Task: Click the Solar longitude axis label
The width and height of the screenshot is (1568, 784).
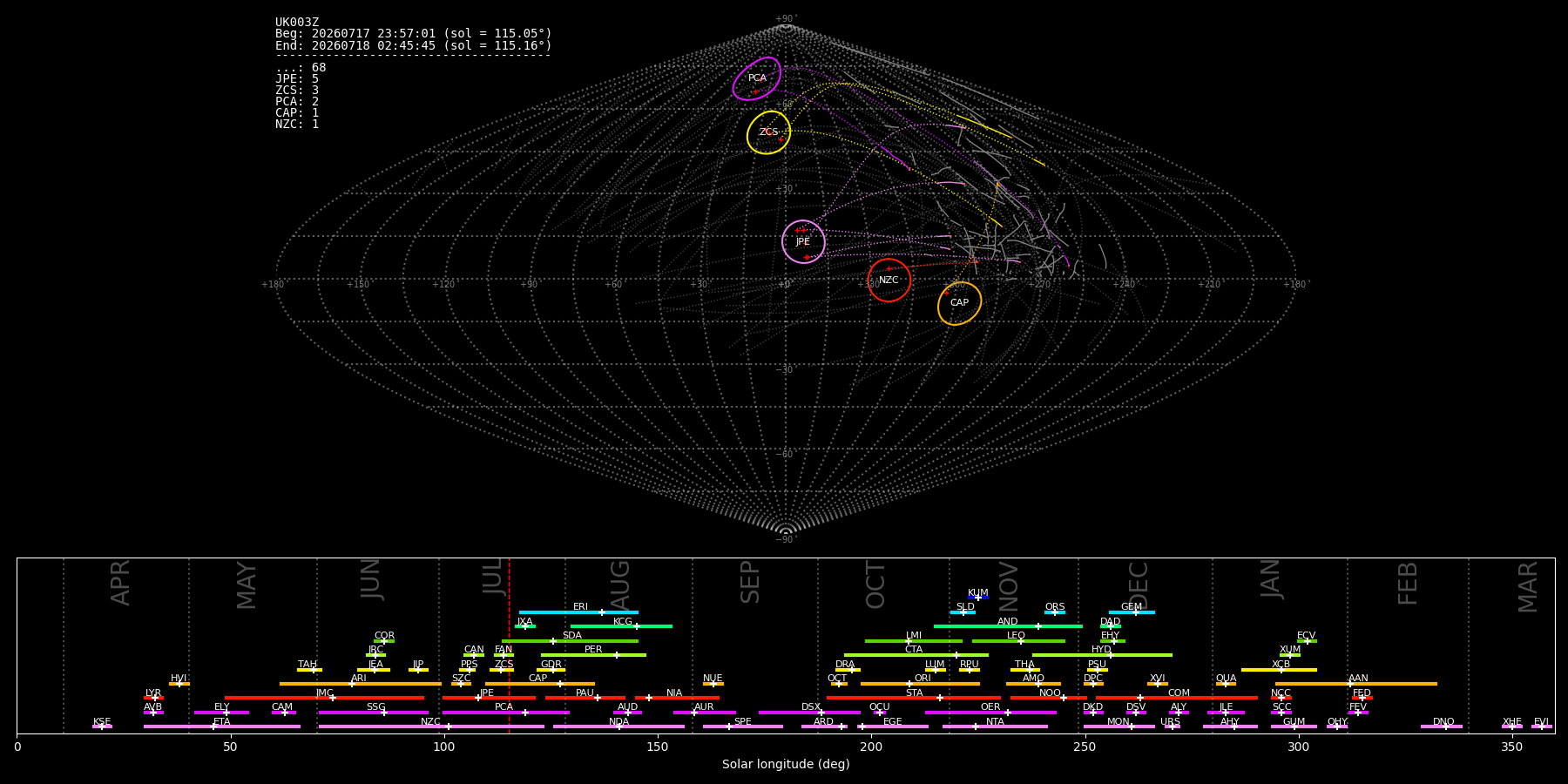Action: [x=786, y=765]
